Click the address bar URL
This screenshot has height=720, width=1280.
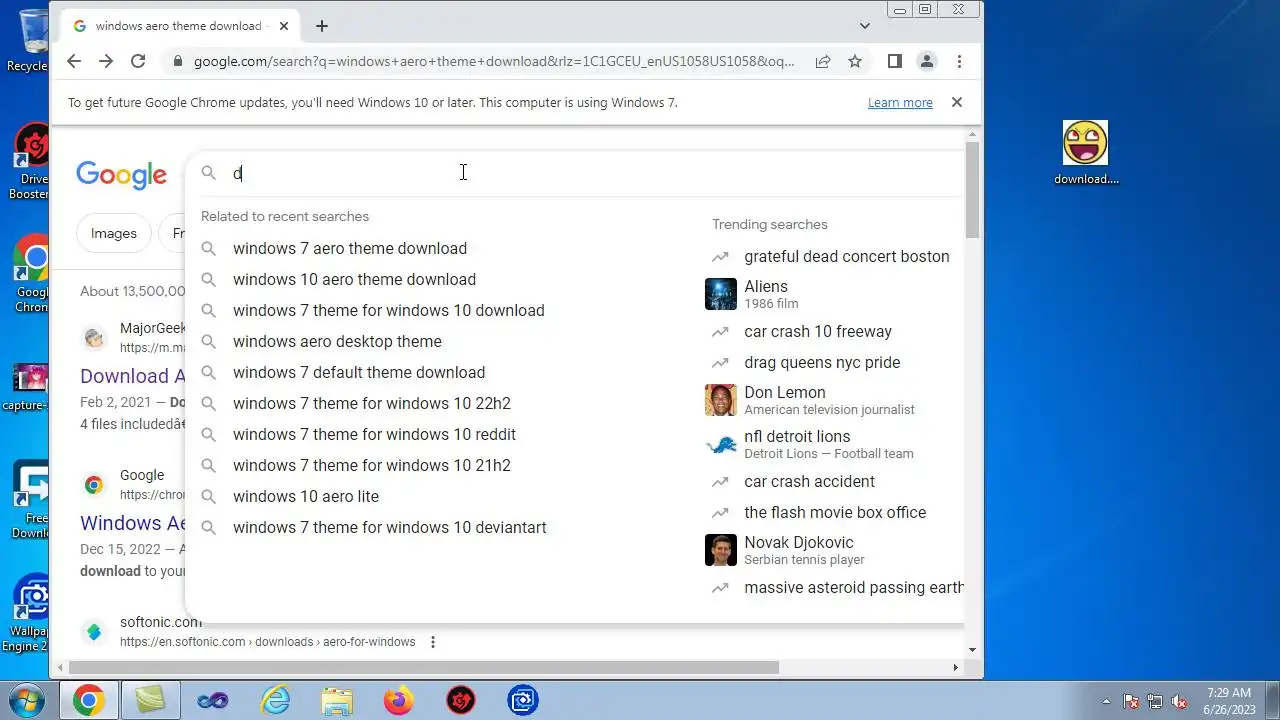[494, 61]
